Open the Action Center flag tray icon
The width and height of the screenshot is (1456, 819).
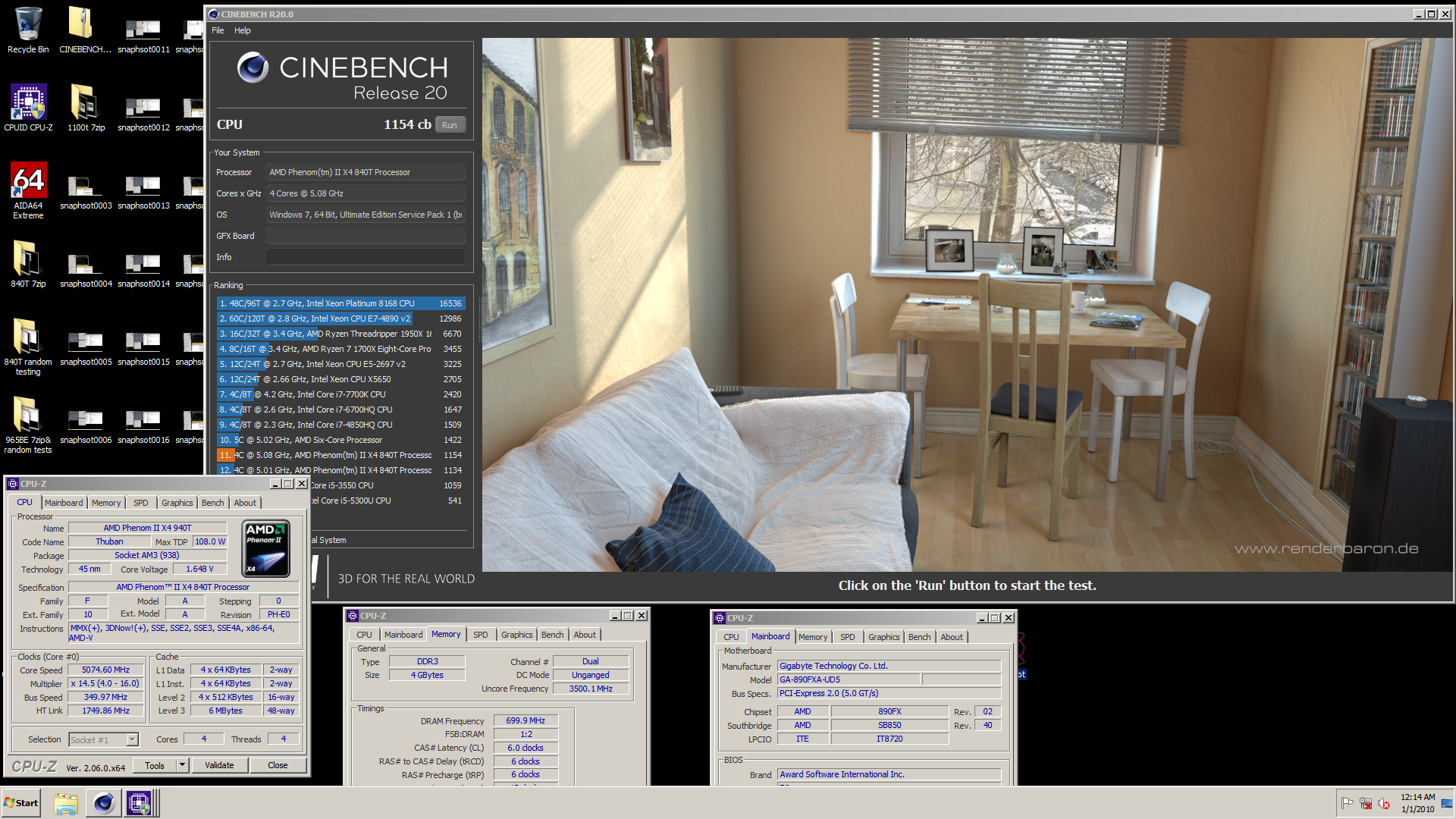click(x=1348, y=803)
